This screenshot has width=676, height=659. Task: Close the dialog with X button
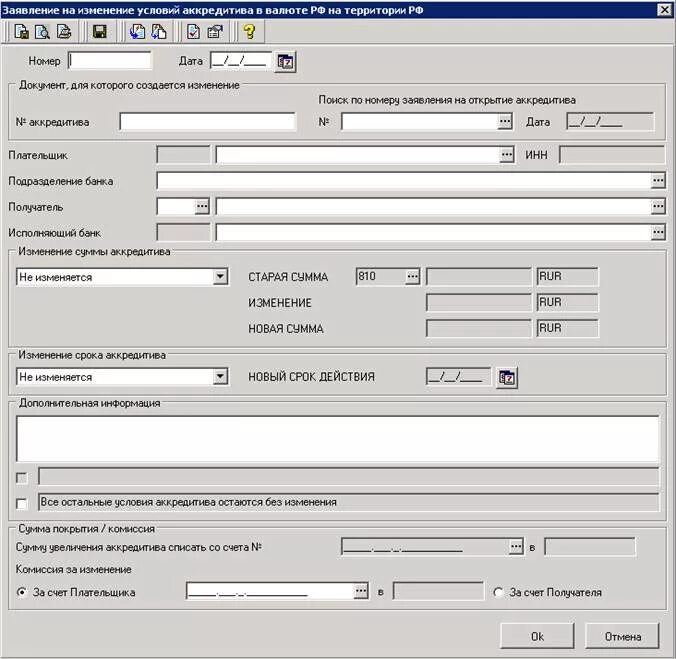pos(664,9)
